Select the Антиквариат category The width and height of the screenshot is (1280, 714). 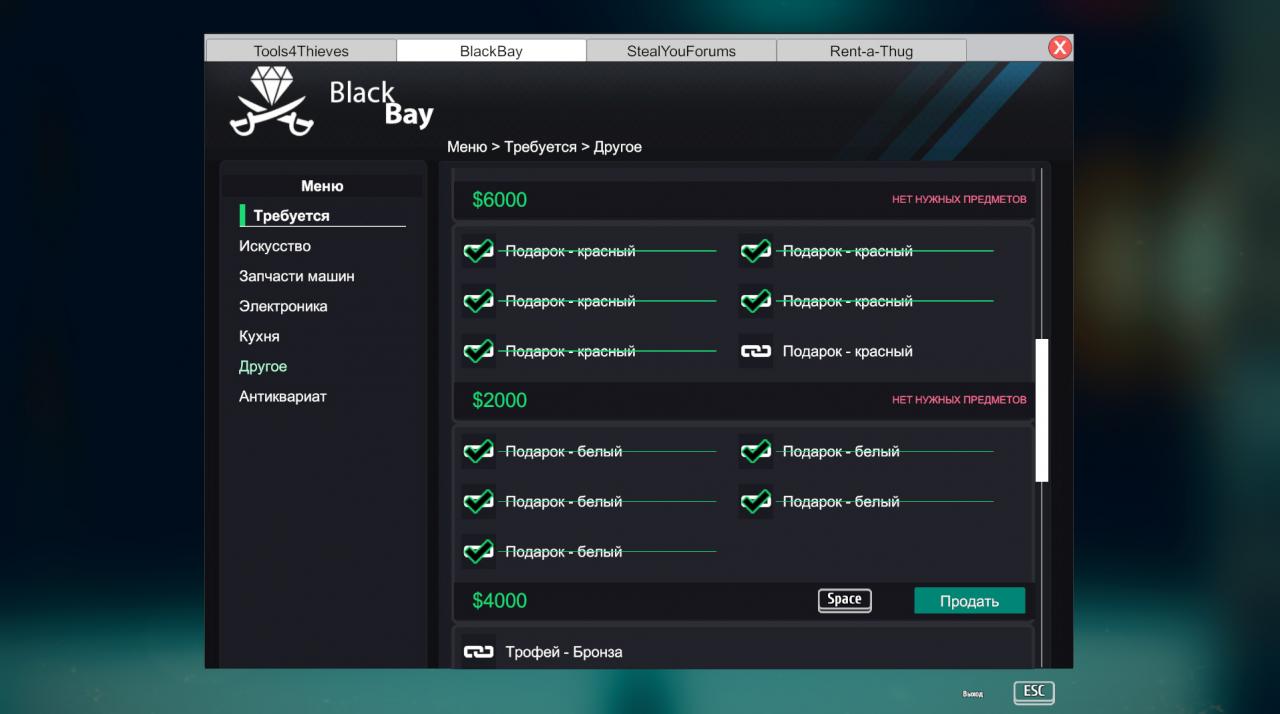283,396
